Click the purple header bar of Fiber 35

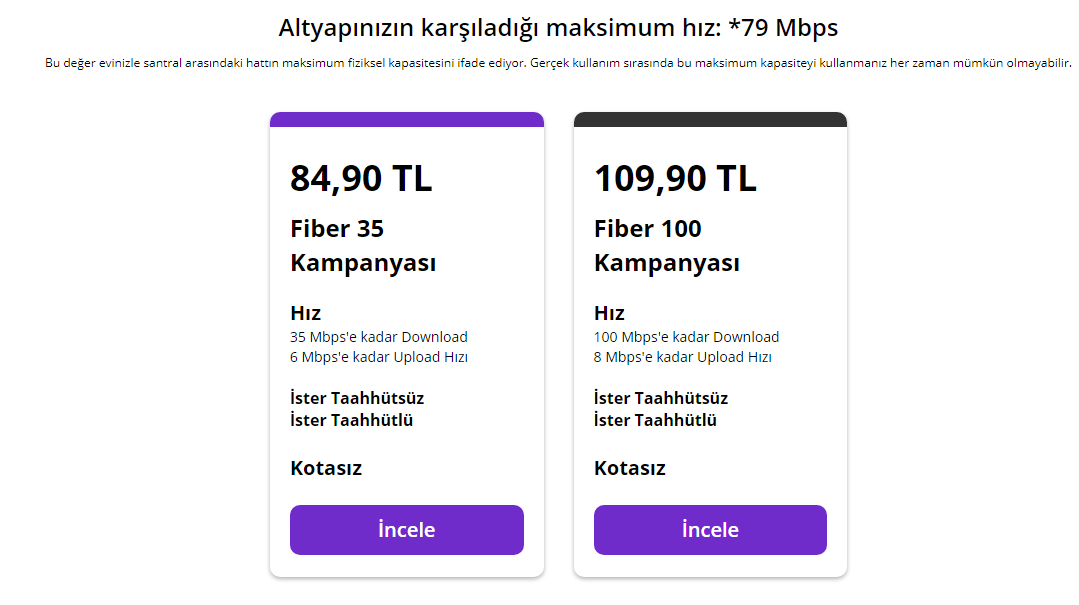tap(406, 118)
